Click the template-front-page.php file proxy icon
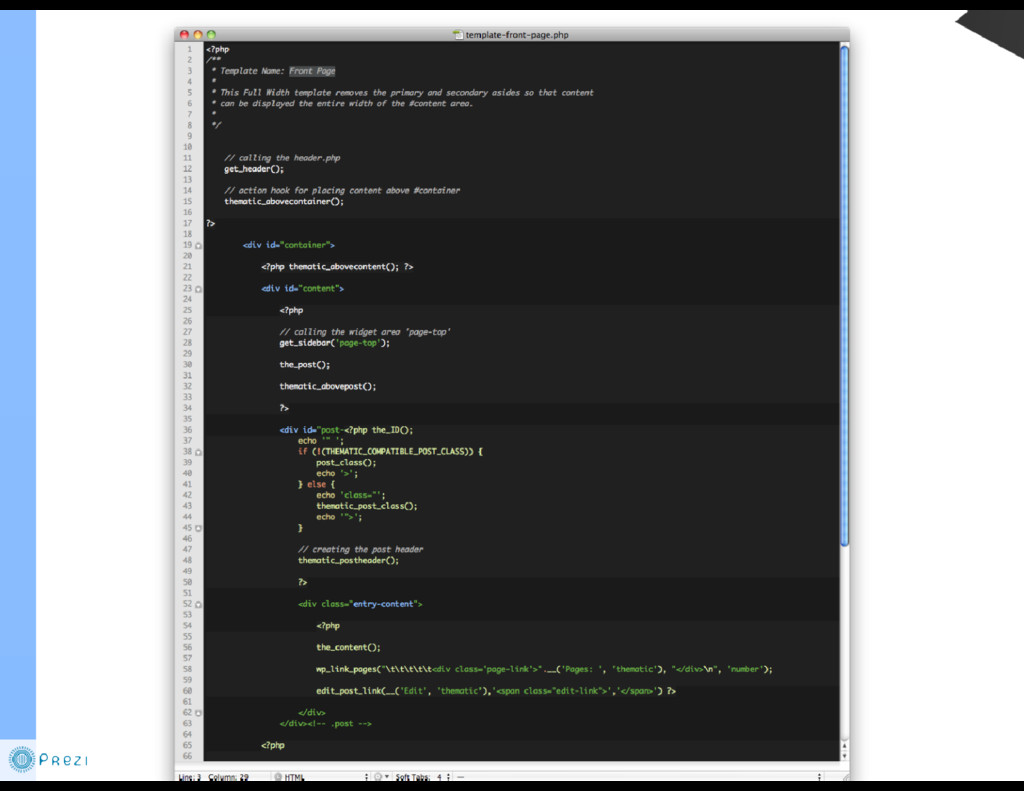 458,35
